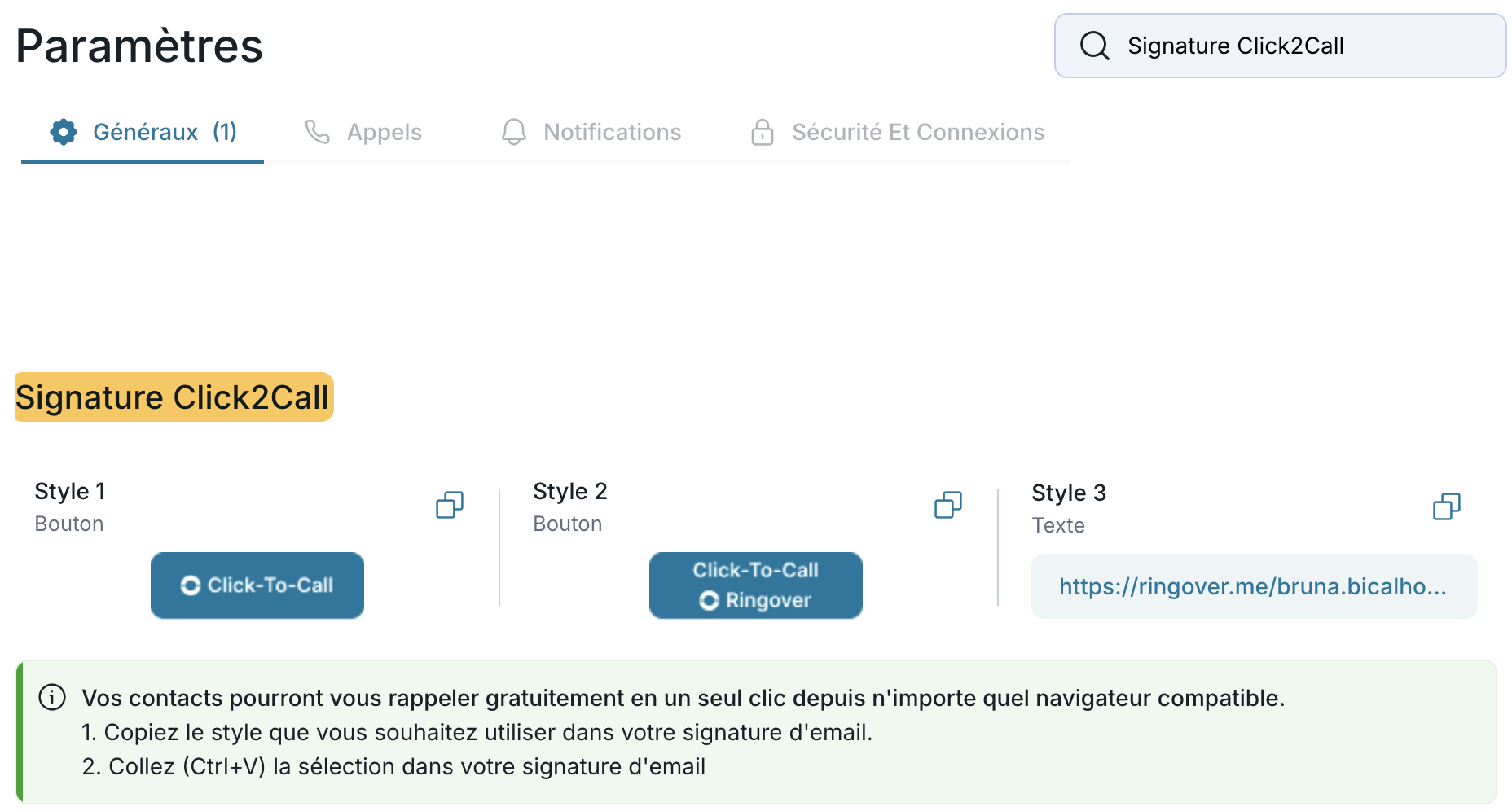Viewport: 1512px width, 811px height.
Task: Copy Style 1 button signature
Action: [x=449, y=505]
